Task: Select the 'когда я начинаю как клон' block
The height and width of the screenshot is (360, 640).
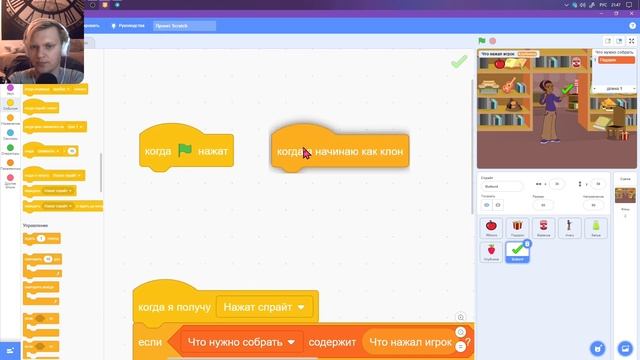Action: coord(340,149)
